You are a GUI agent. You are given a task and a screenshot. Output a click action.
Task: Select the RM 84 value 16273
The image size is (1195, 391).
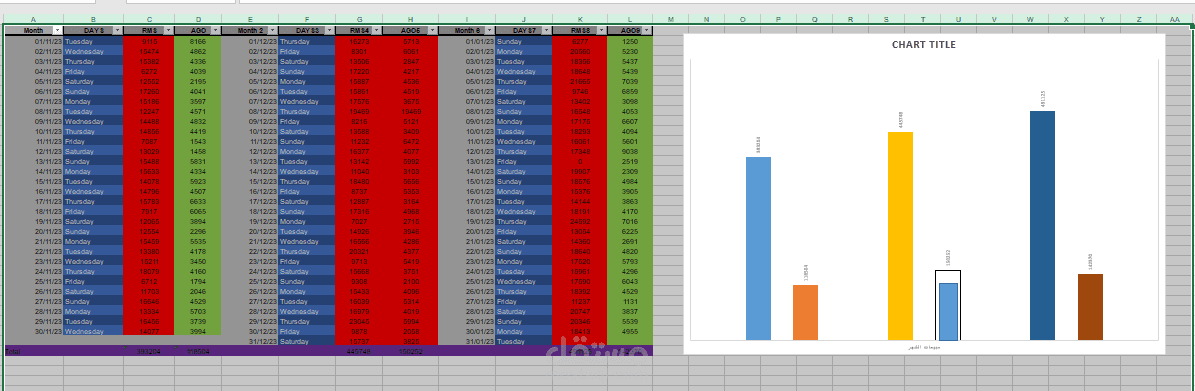tap(359, 41)
